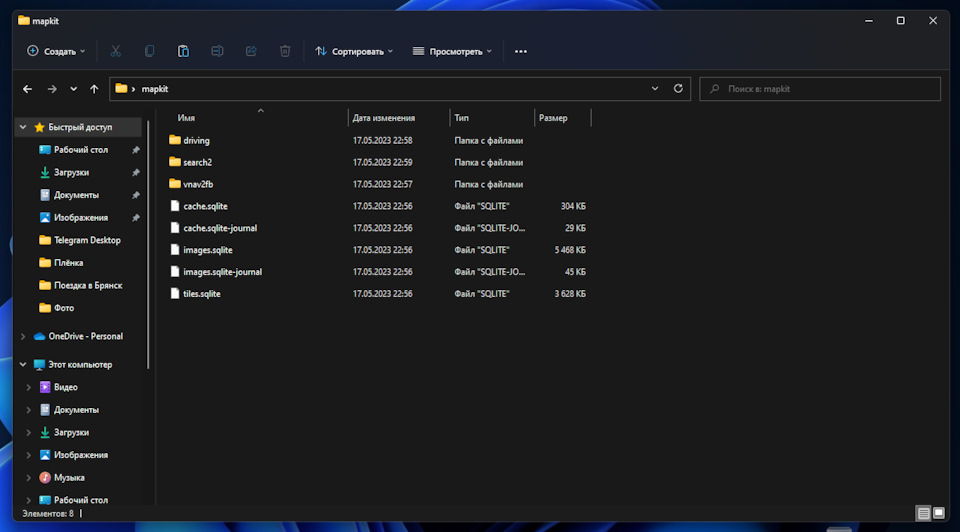Open Фото folder in sidebar
960x532 pixels.
64,309
